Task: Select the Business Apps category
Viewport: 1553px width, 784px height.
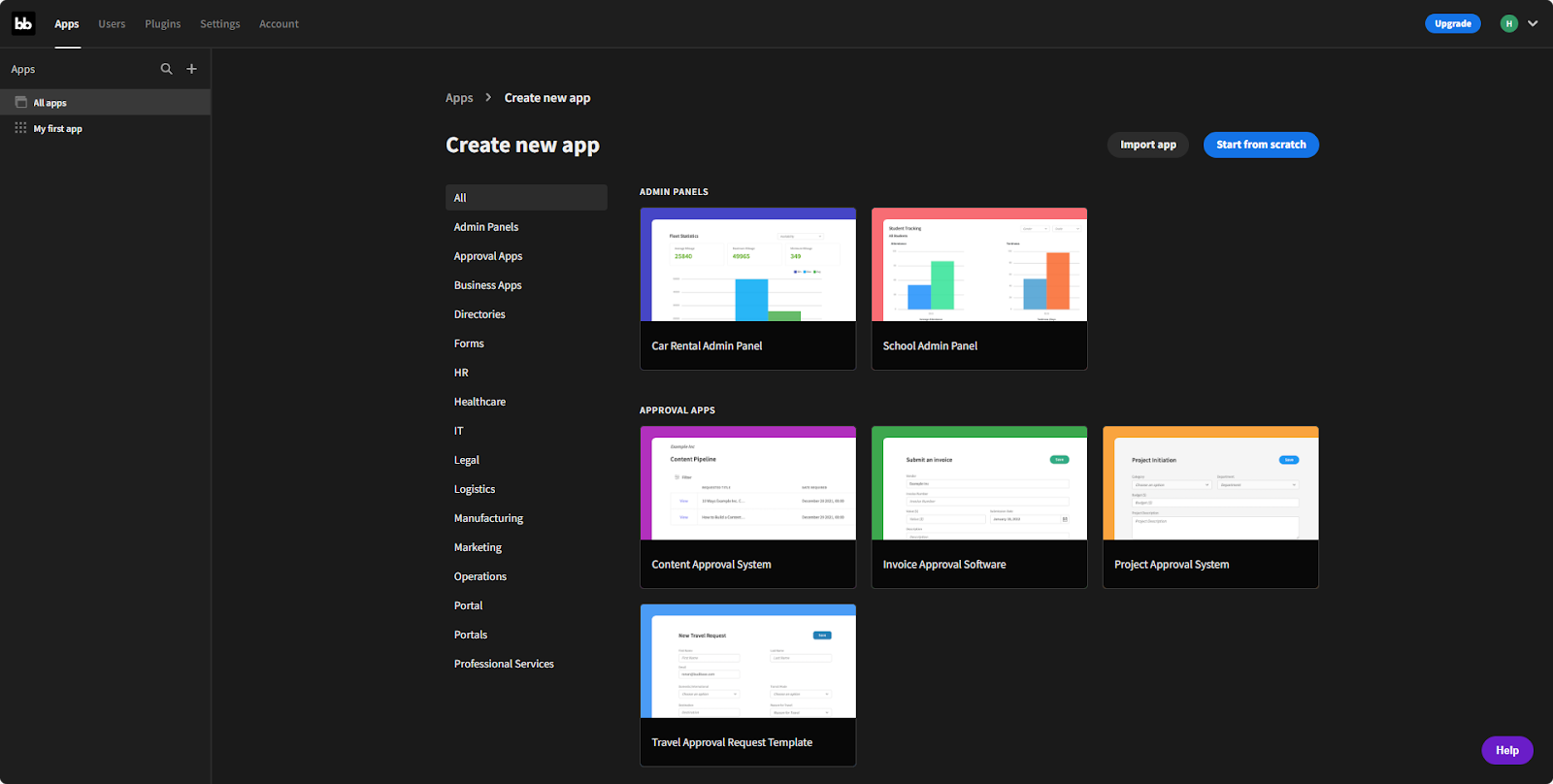Action: [487, 285]
